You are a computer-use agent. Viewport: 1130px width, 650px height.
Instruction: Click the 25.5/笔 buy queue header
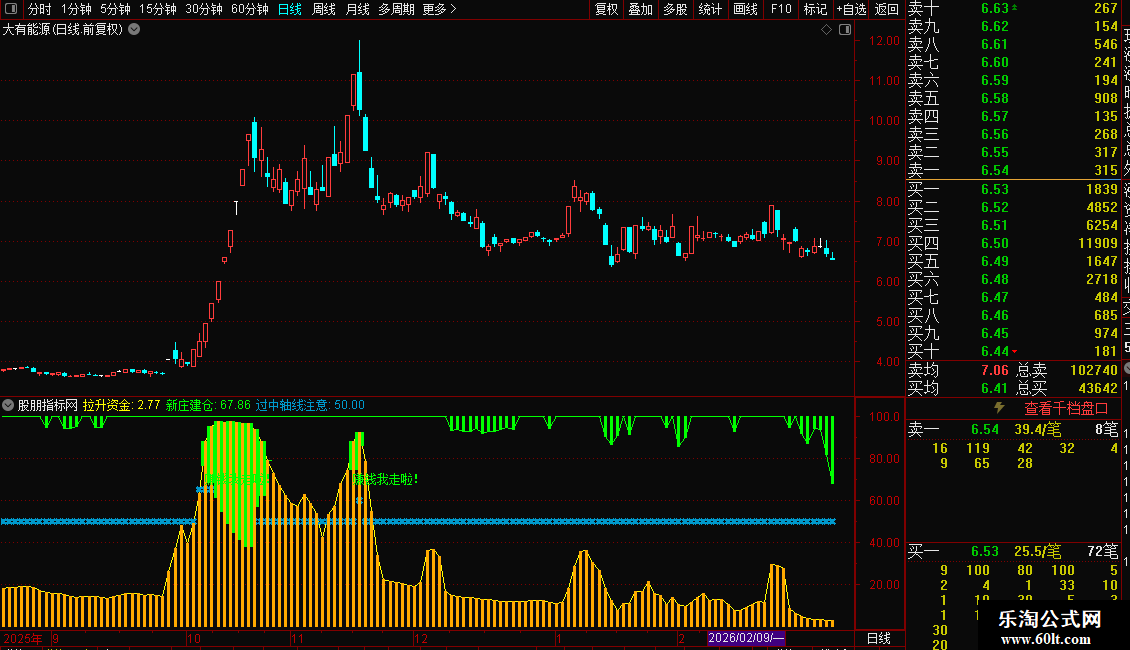1038,551
